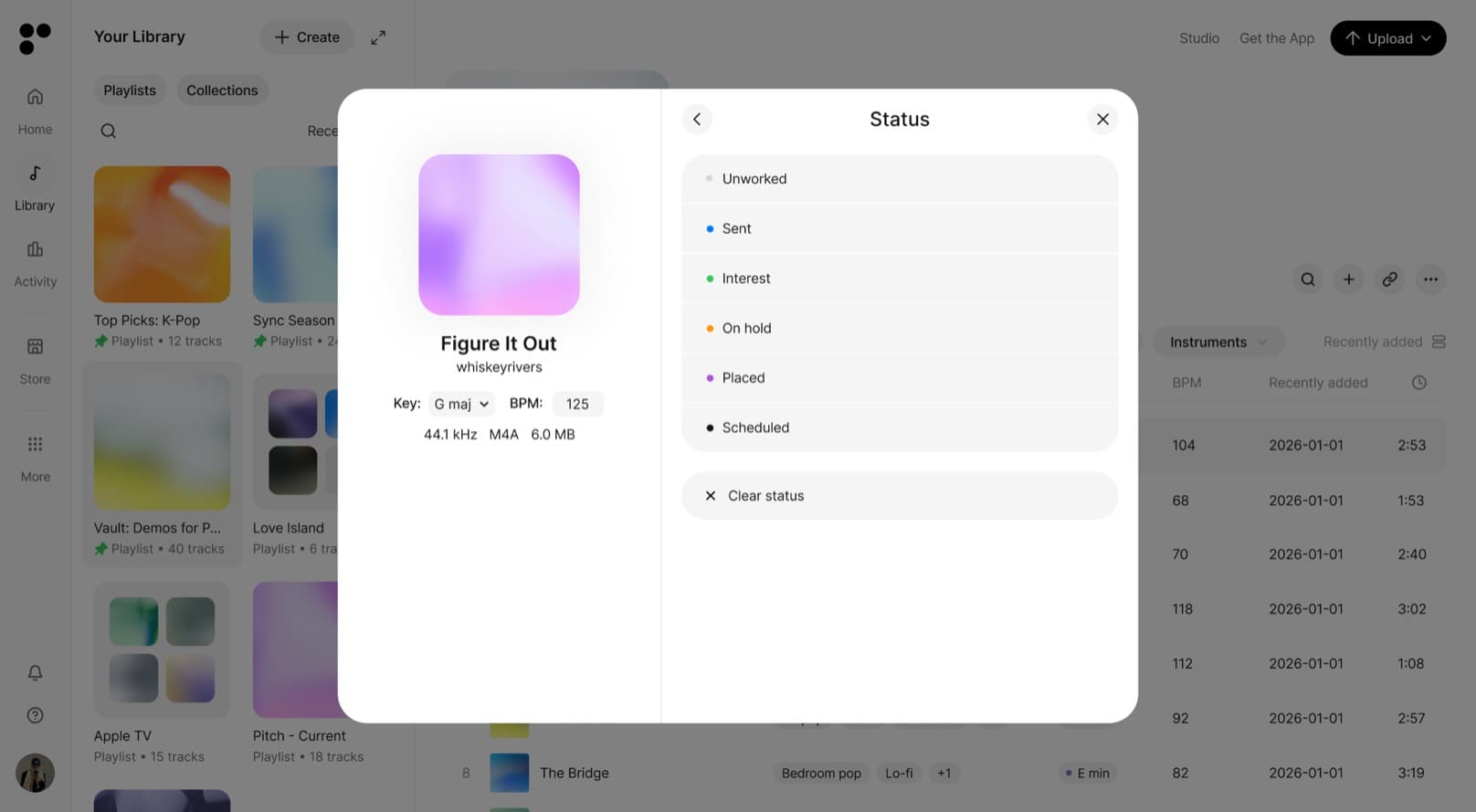Open the Key dropdown showing G maj
The image size is (1476, 812).
point(461,404)
